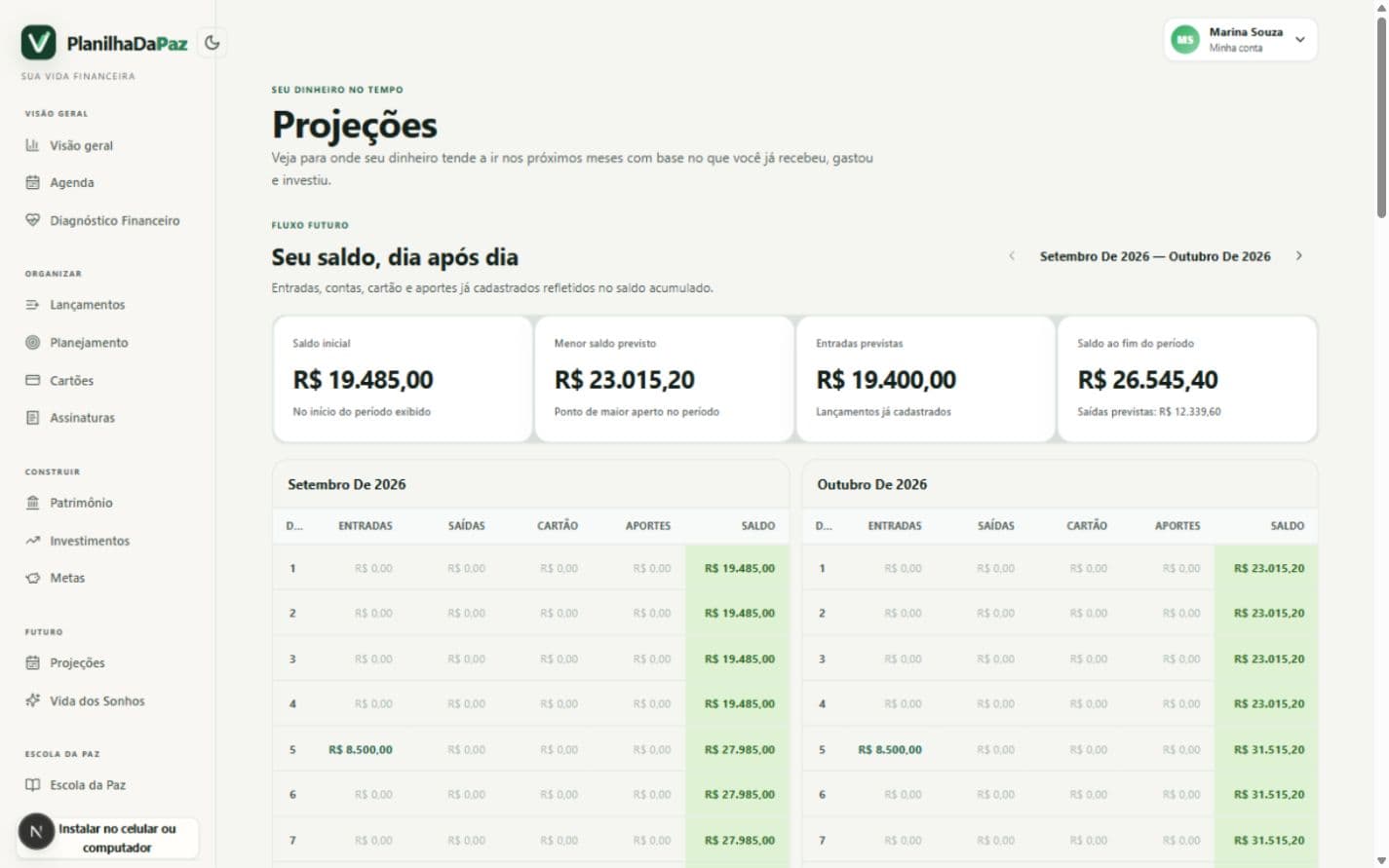
Task: Open Visão geral chart icon
Action: (x=32, y=145)
